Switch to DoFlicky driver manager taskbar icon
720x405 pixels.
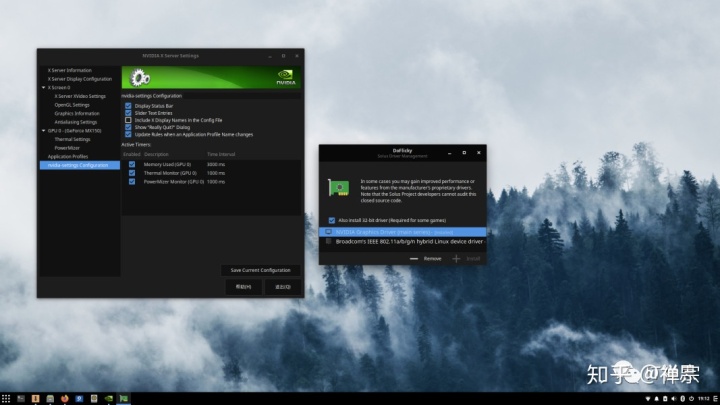click(124, 399)
